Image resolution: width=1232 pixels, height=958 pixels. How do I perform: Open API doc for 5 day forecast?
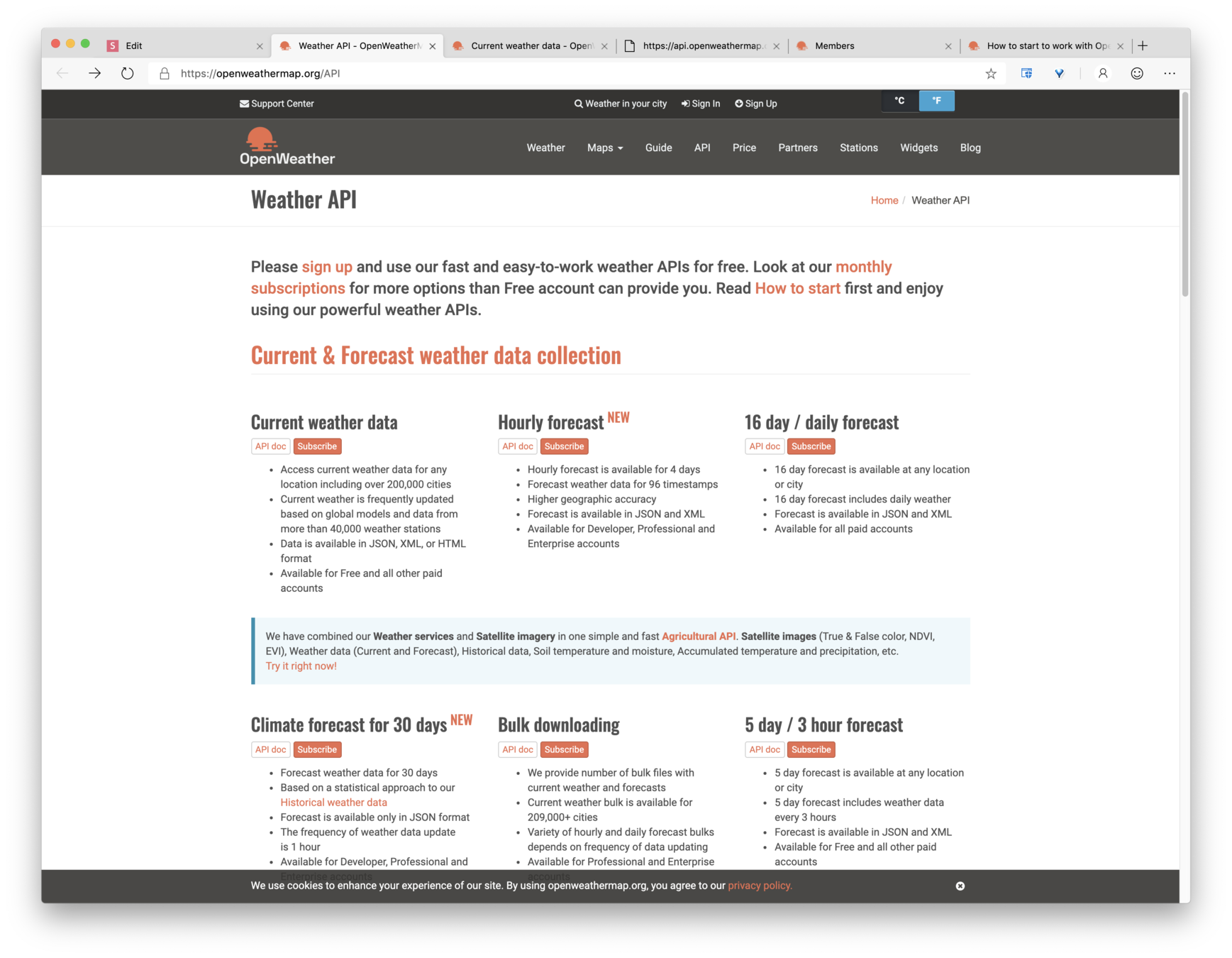coord(764,749)
